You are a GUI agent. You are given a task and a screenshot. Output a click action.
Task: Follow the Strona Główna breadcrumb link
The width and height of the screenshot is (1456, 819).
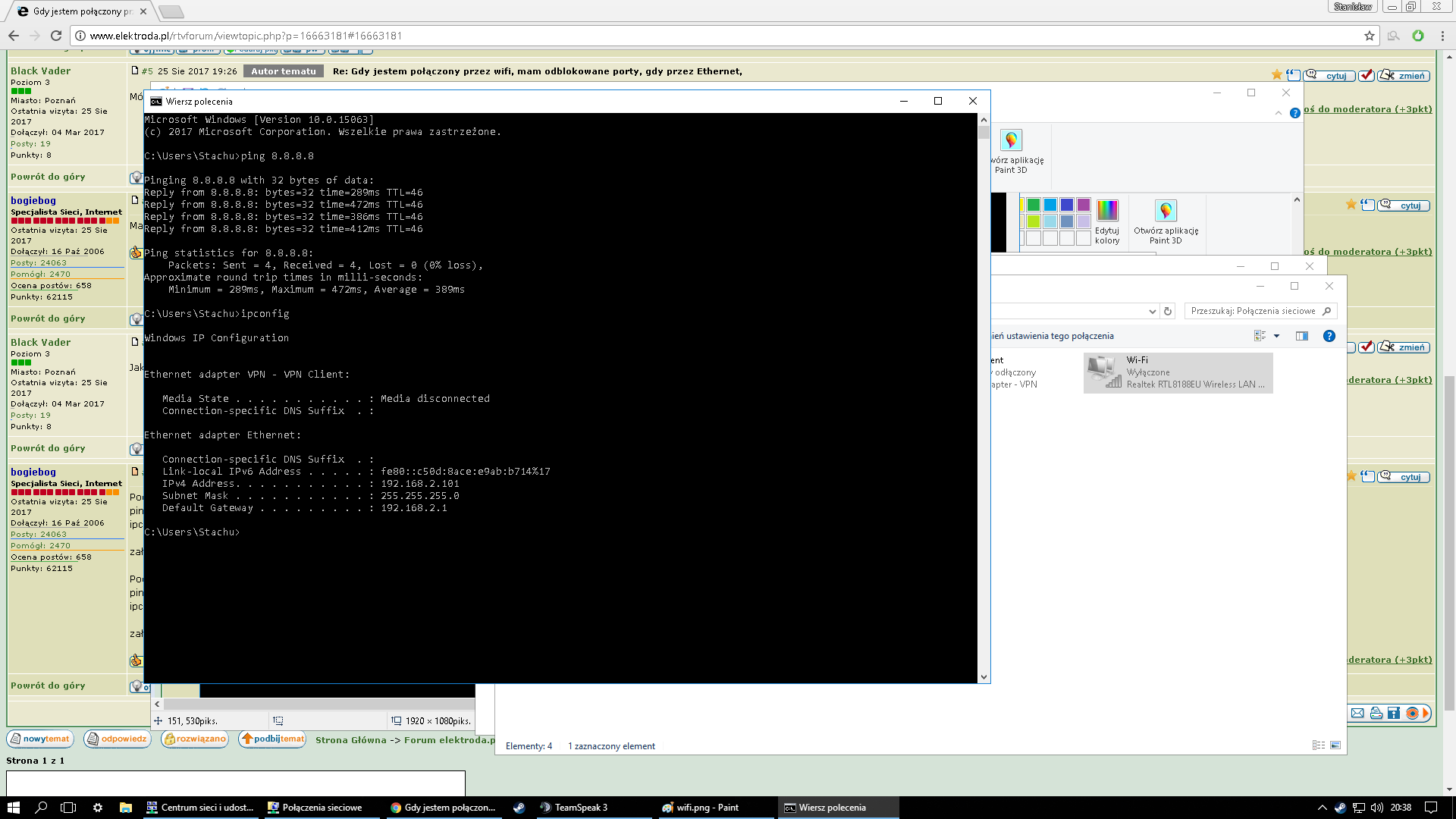[351, 740]
